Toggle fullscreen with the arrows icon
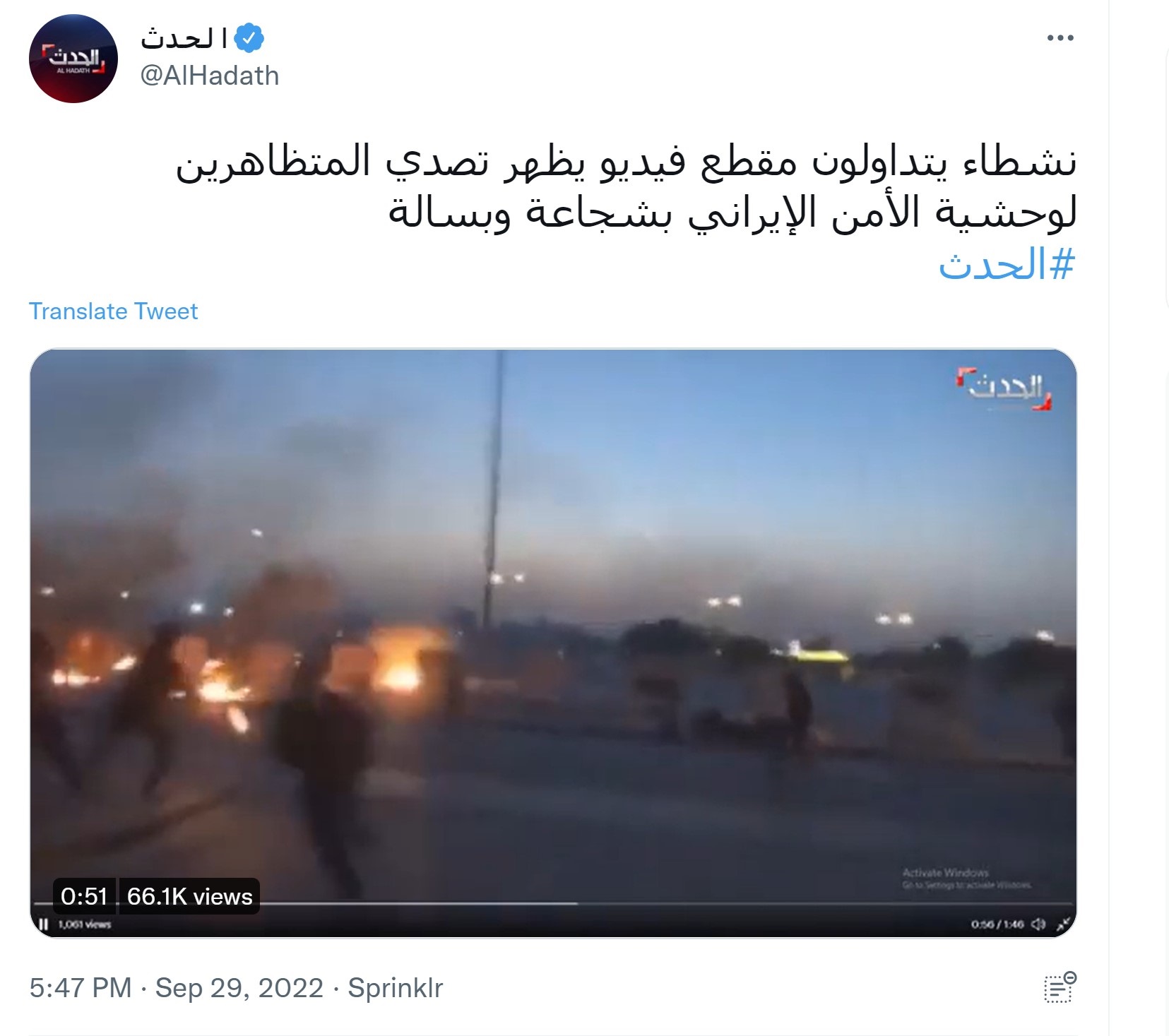 click(x=1063, y=924)
